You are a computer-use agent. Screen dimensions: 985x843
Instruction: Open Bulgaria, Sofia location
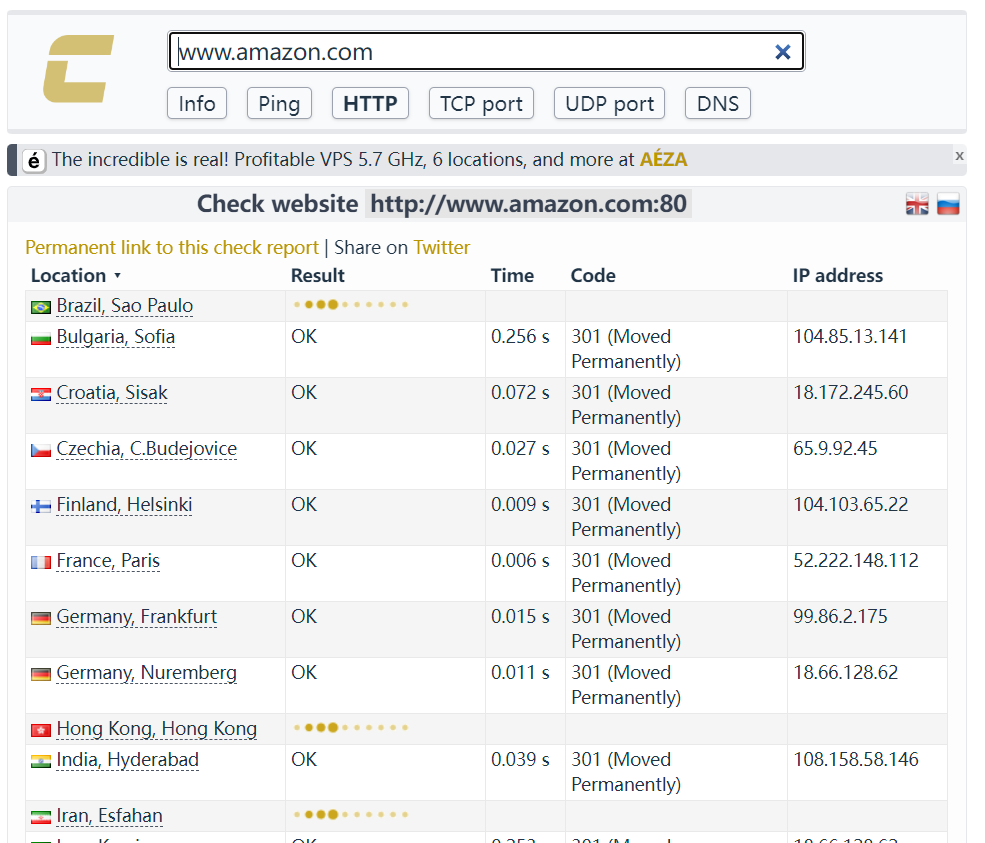pyautogui.click(x=116, y=337)
